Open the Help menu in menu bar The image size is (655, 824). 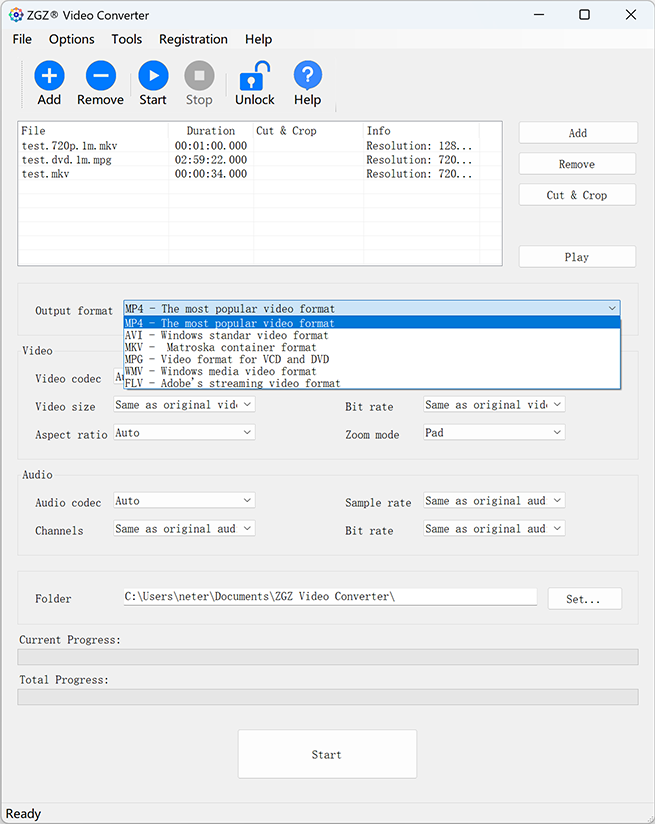(259, 39)
